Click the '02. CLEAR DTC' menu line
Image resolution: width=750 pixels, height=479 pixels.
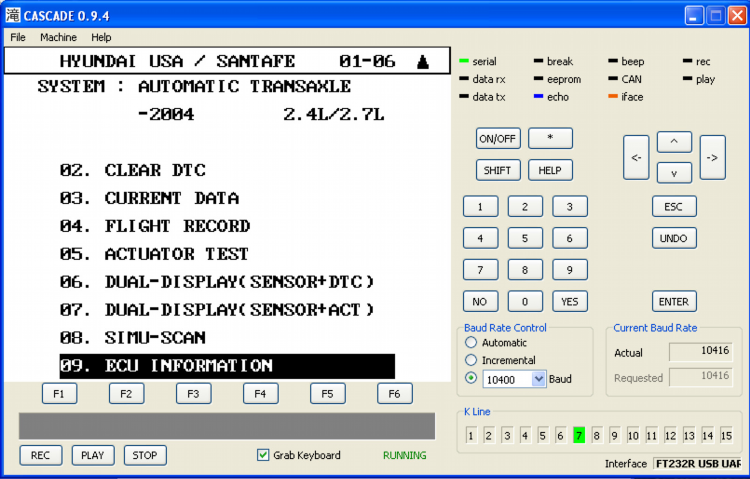pos(133,170)
